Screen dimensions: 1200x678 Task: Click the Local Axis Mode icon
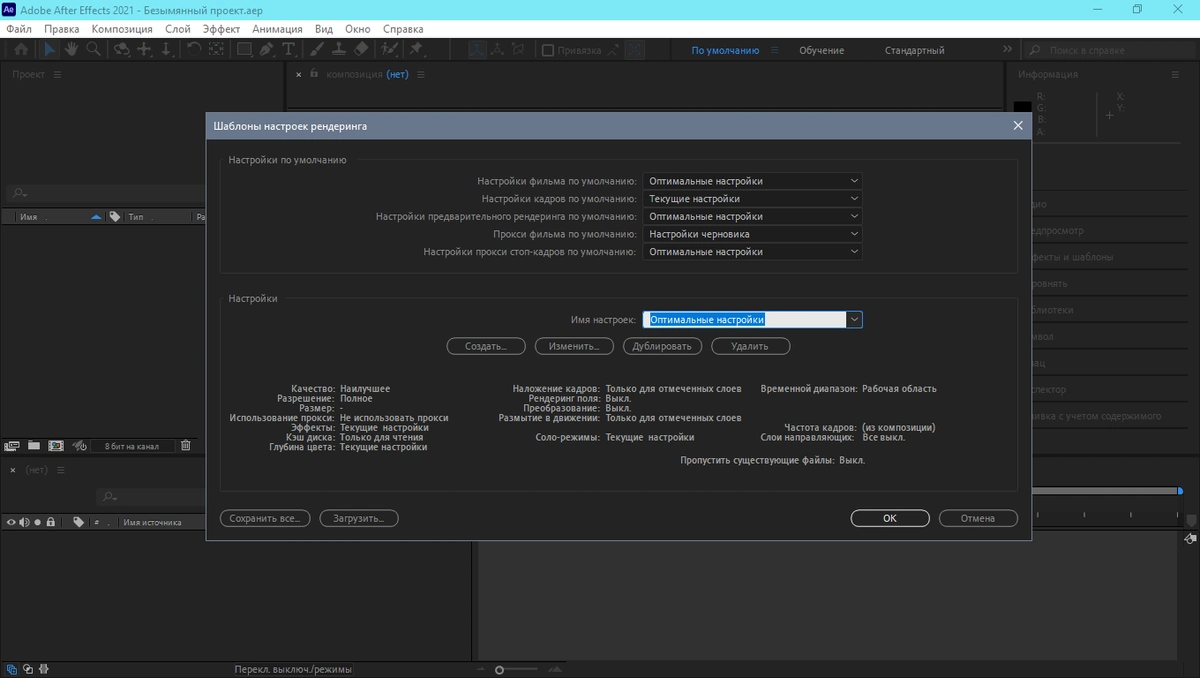click(x=478, y=49)
